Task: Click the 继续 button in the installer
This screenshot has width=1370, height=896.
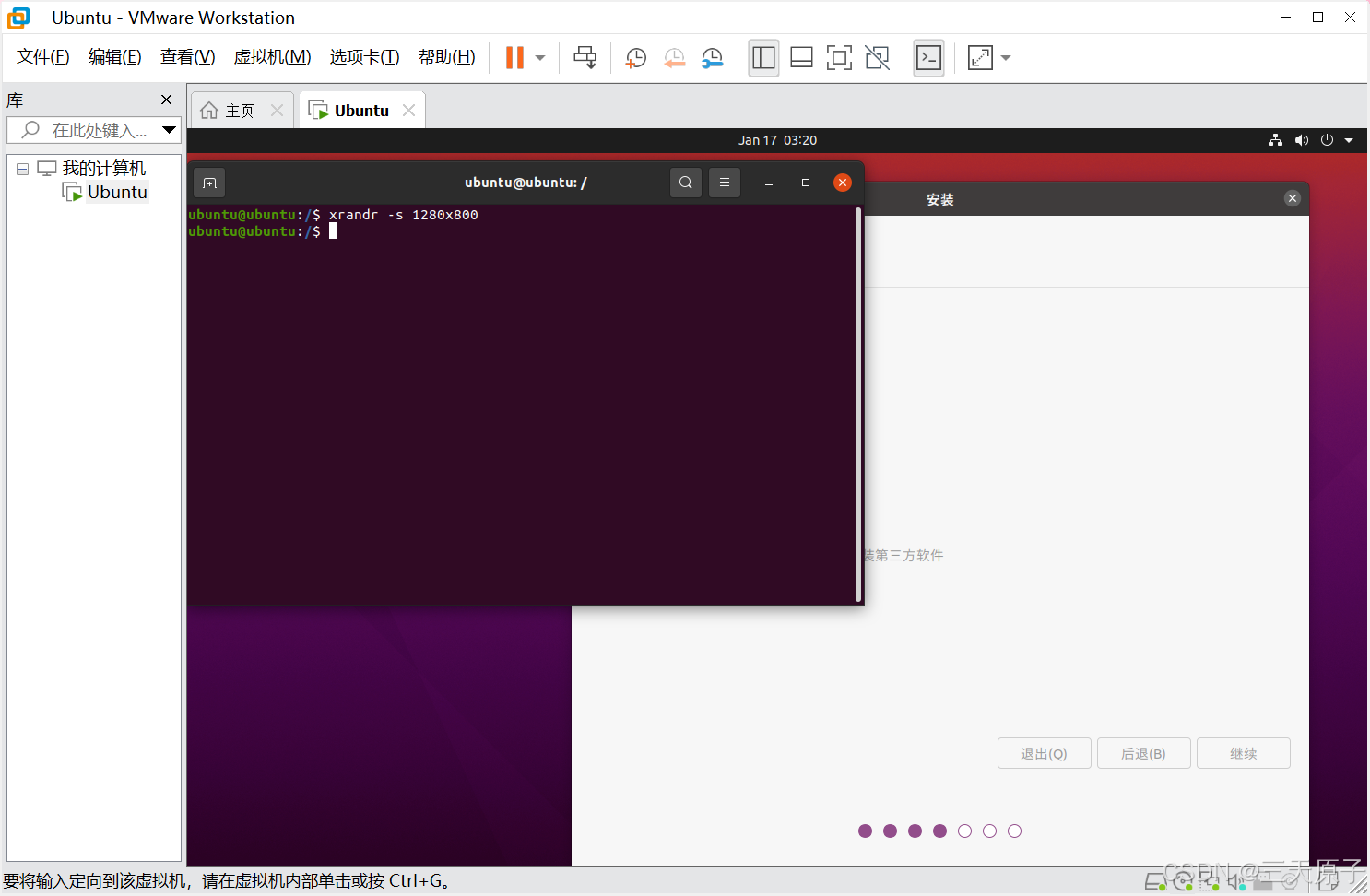Action: click(1243, 753)
